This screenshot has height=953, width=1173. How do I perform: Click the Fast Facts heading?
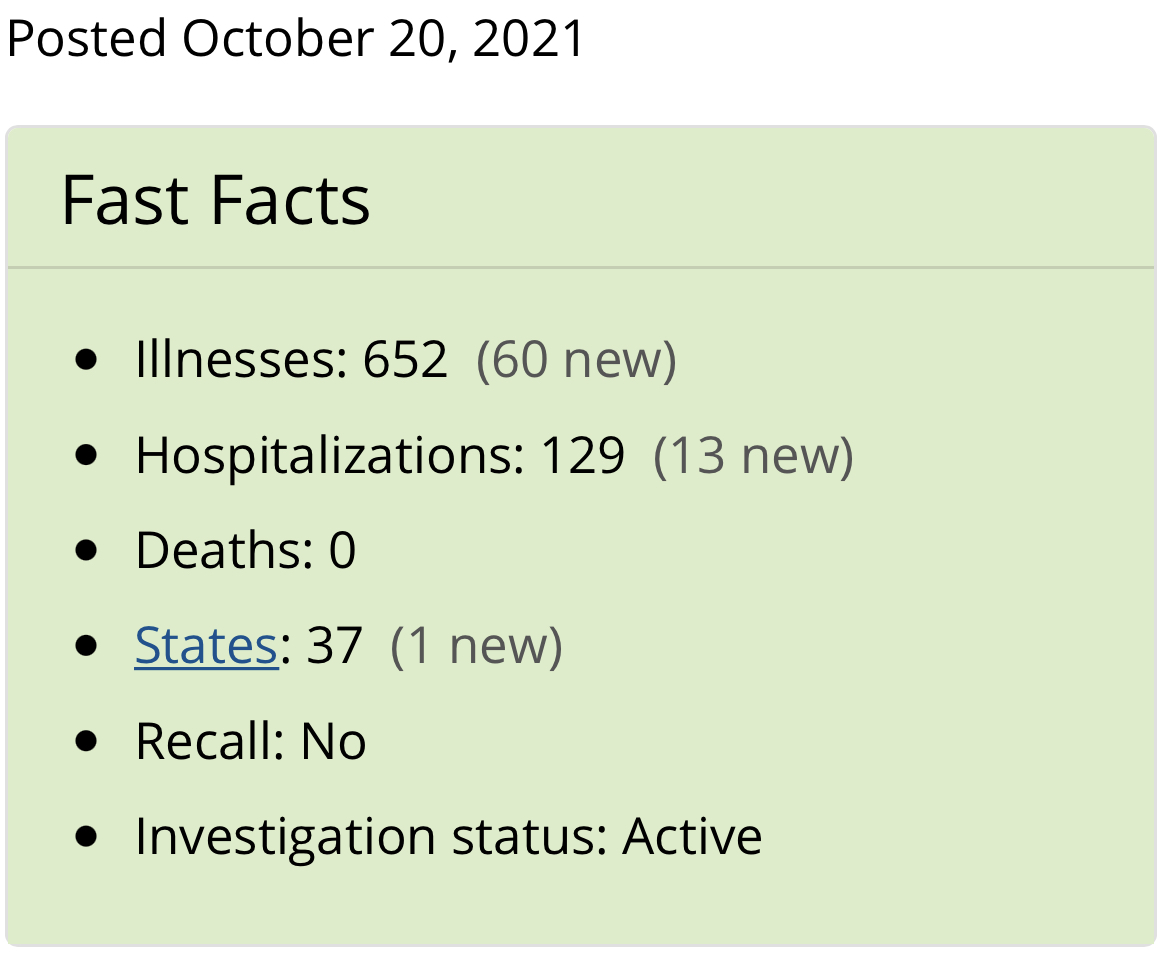[215, 200]
